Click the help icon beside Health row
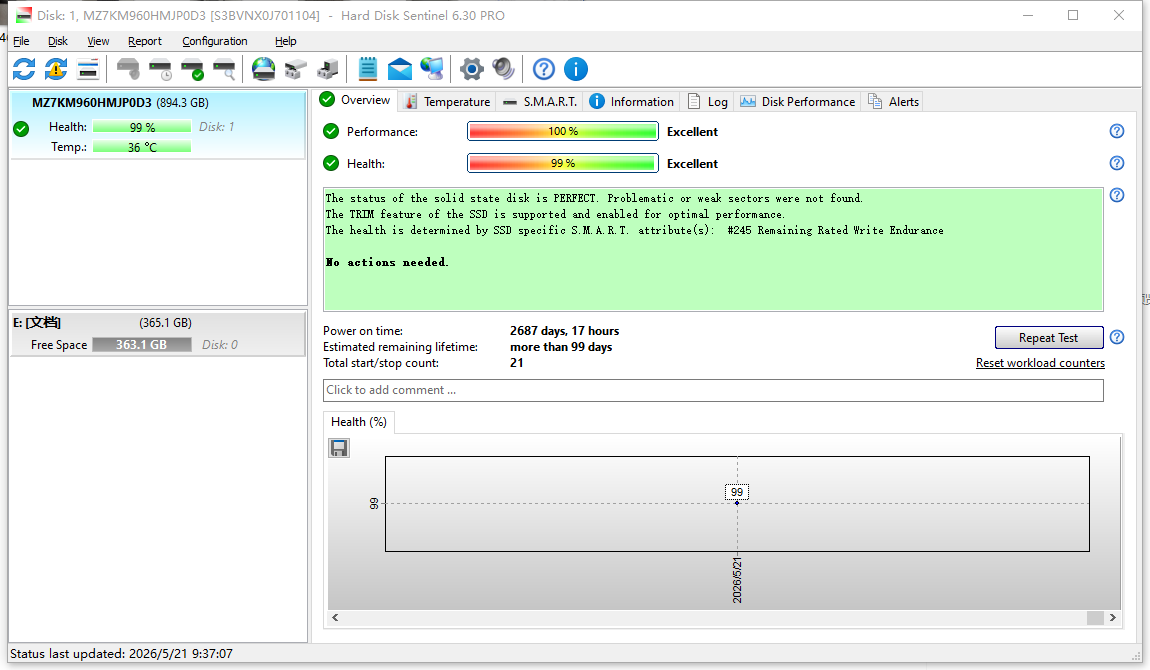1150x670 pixels. (1116, 163)
